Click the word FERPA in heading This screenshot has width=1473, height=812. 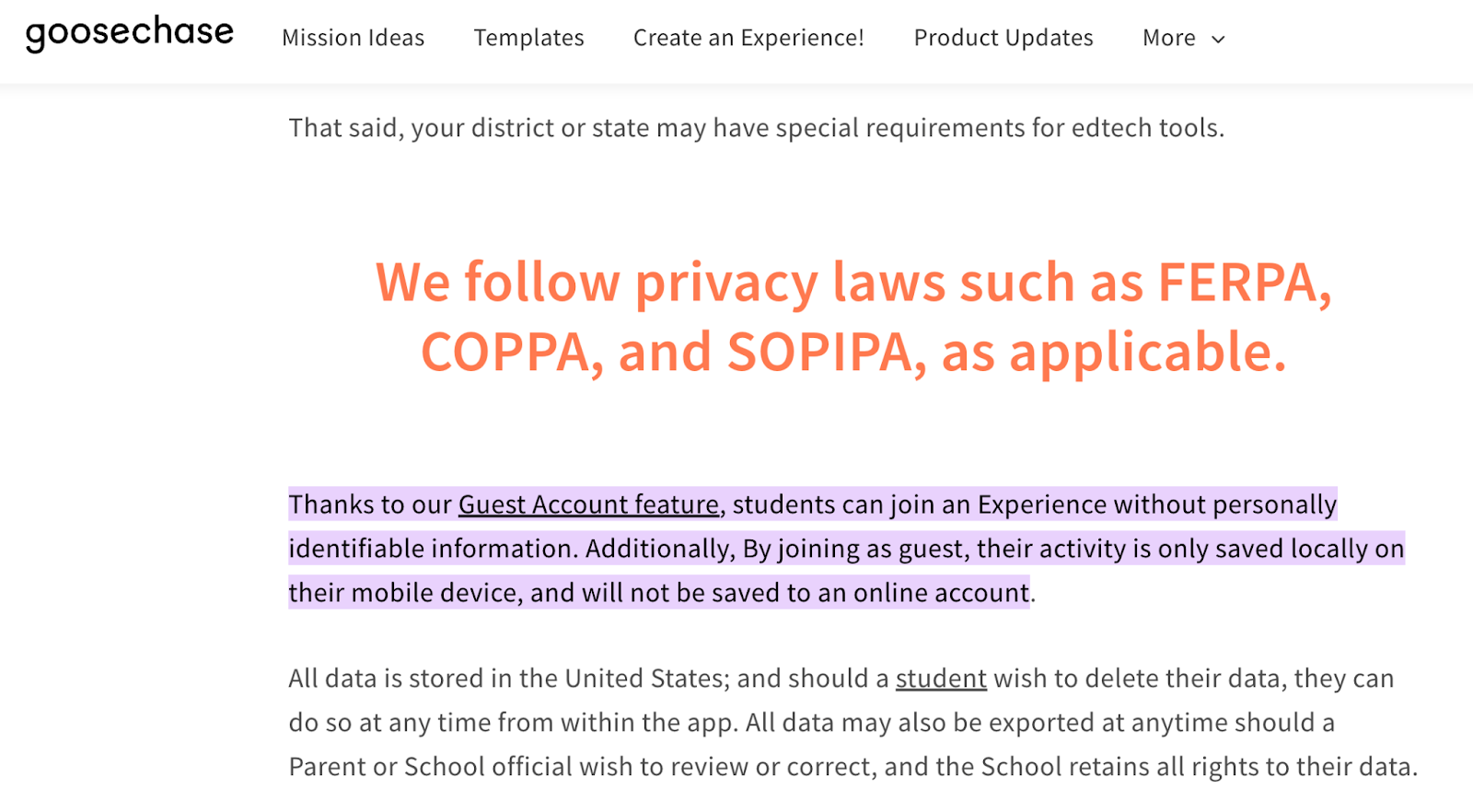1244,282
